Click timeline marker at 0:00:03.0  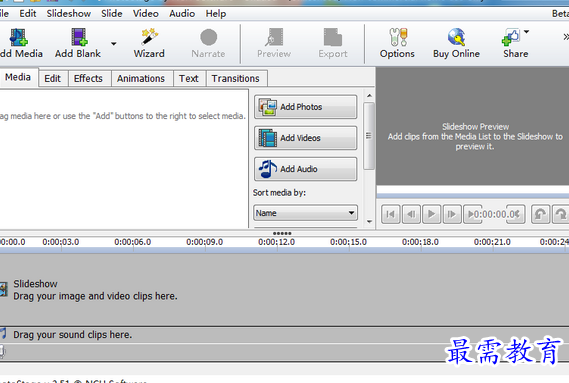[61, 242]
